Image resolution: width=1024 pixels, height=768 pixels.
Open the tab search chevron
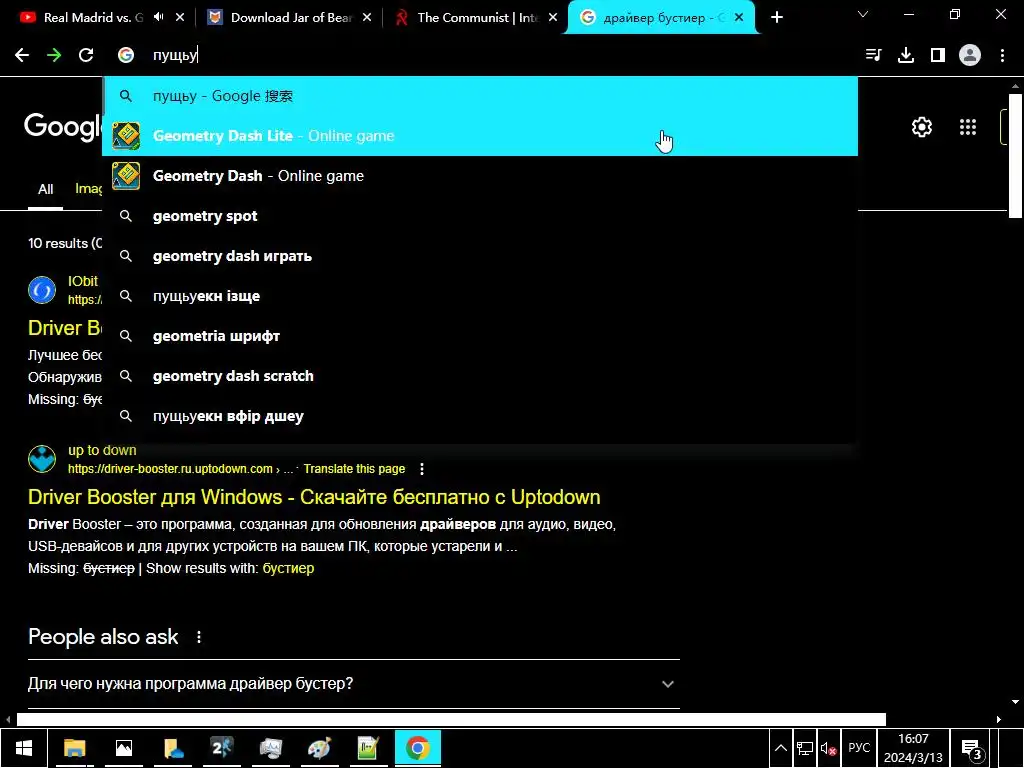[x=863, y=14]
